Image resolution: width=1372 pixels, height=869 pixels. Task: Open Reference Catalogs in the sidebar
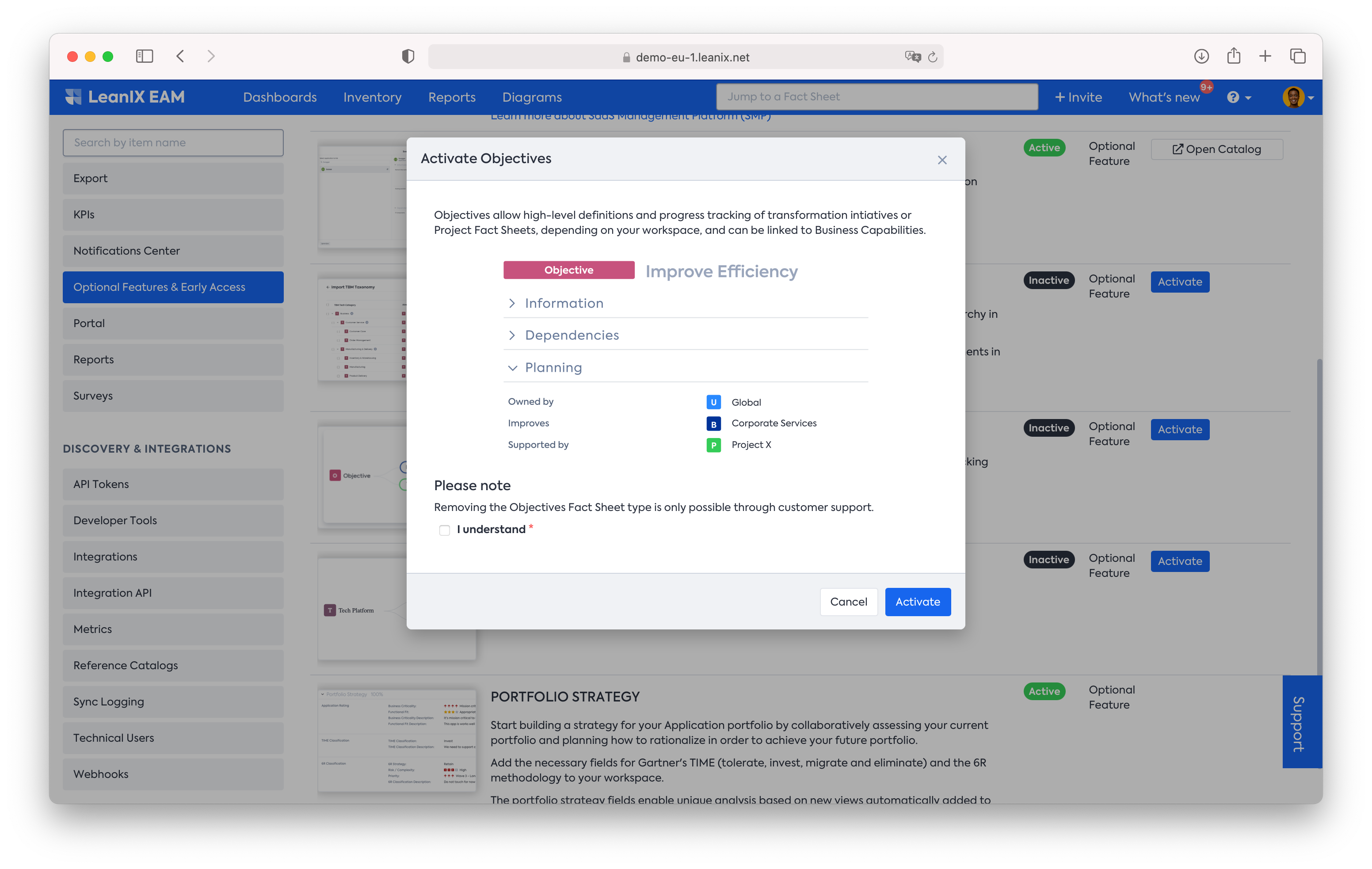point(173,665)
